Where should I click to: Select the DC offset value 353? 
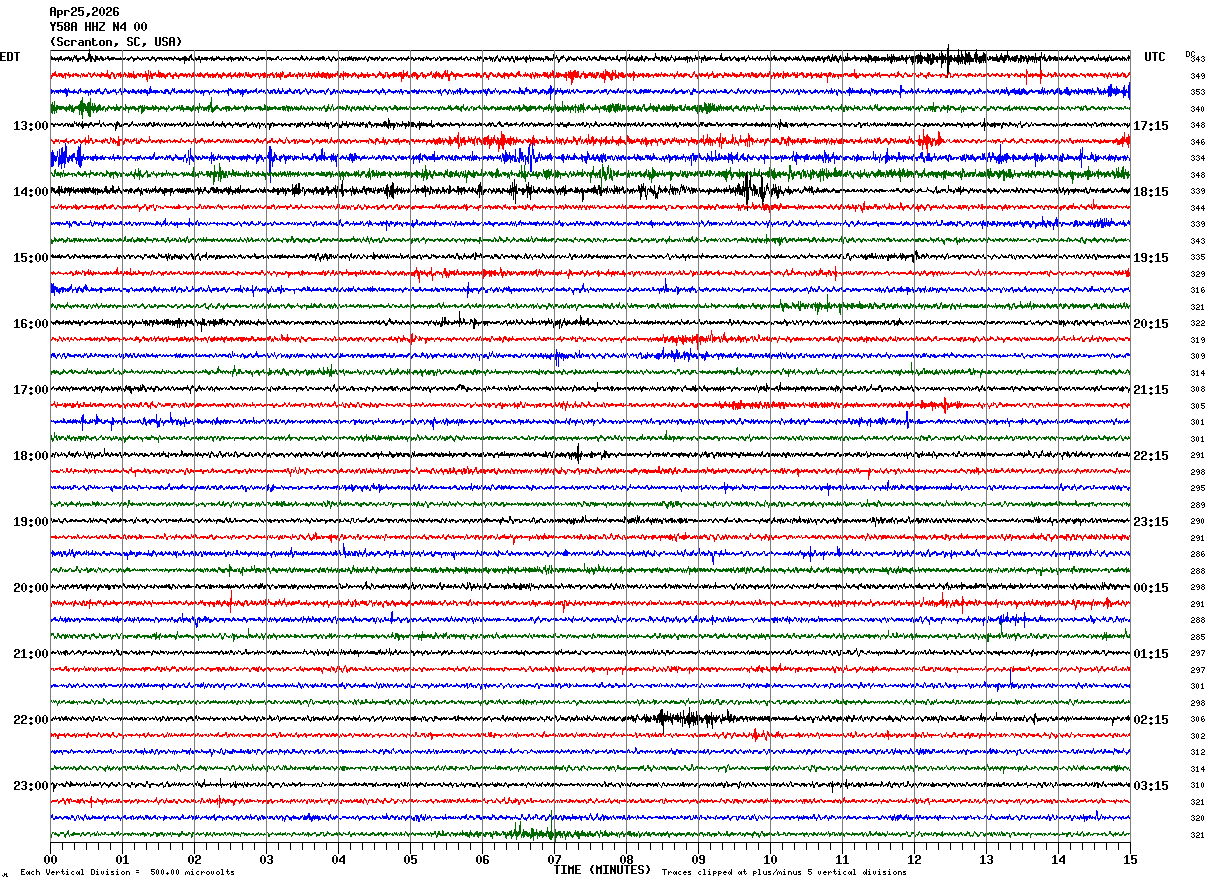1197,92
